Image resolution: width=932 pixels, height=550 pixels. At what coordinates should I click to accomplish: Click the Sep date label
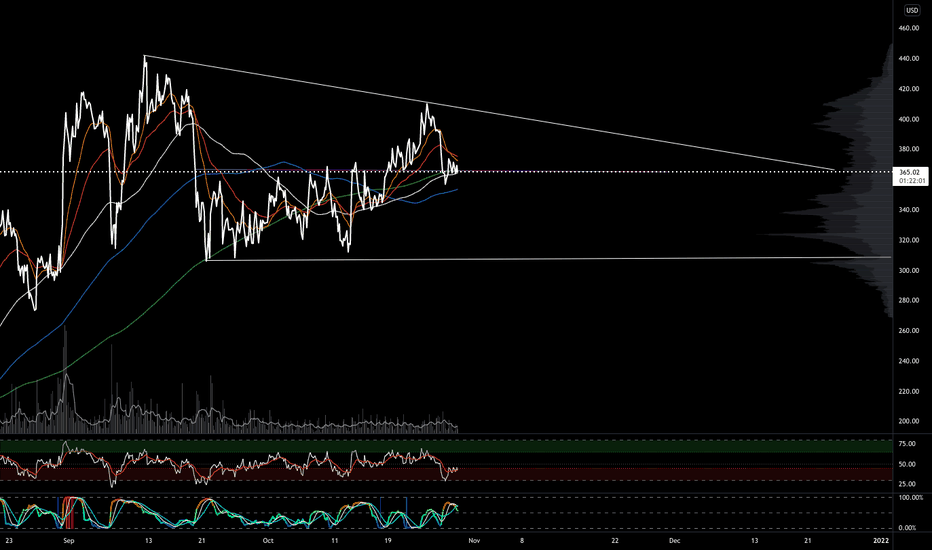coord(69,540)
